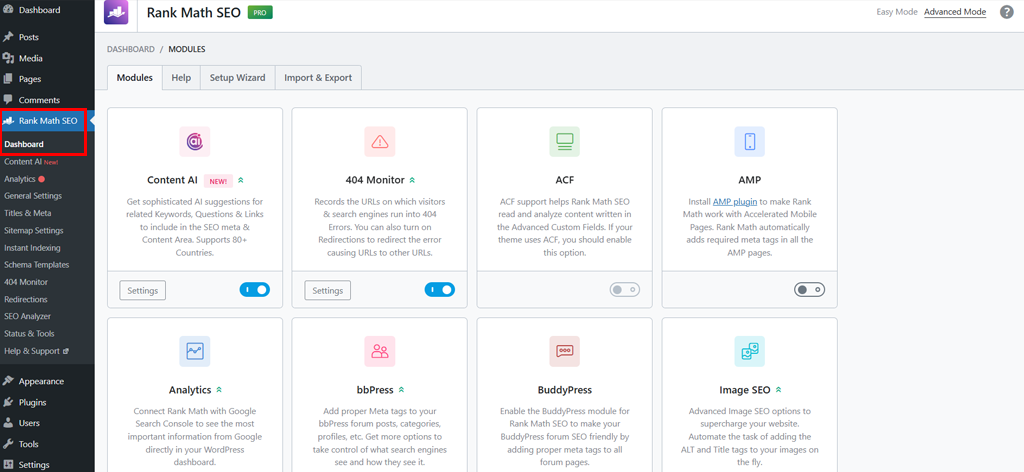Expand the chevron next to Content AI title
Screen dimensions: 1024x472
tap(241, 180)
